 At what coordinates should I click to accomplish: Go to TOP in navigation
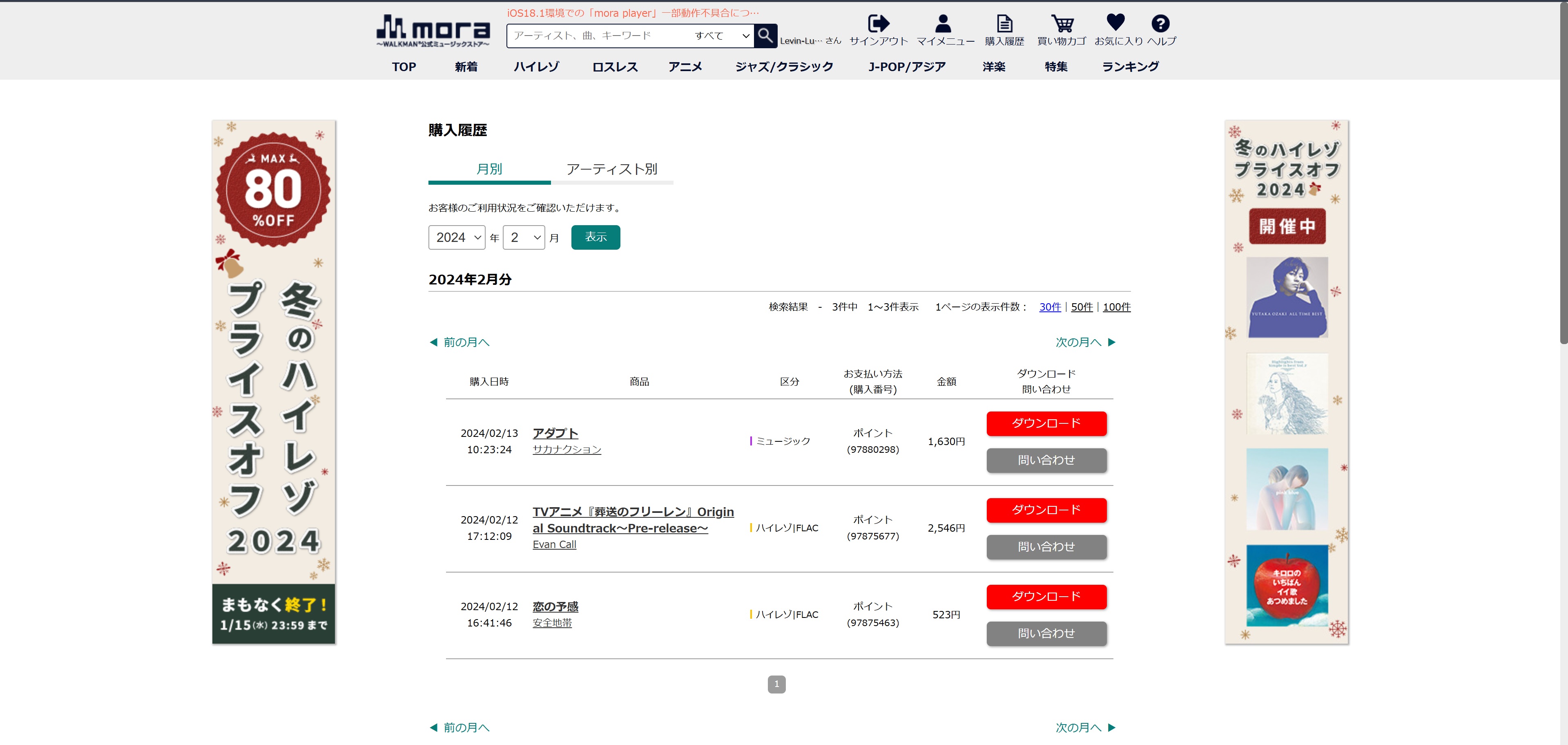click(x=404, y=67)
